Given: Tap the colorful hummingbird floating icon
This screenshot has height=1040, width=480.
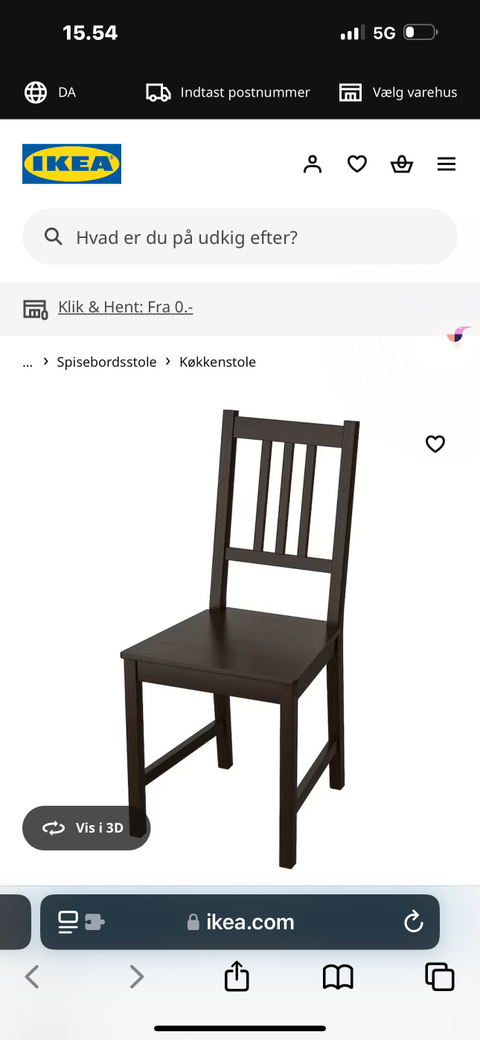Looking at the screenshot, I should click(458, 337).
